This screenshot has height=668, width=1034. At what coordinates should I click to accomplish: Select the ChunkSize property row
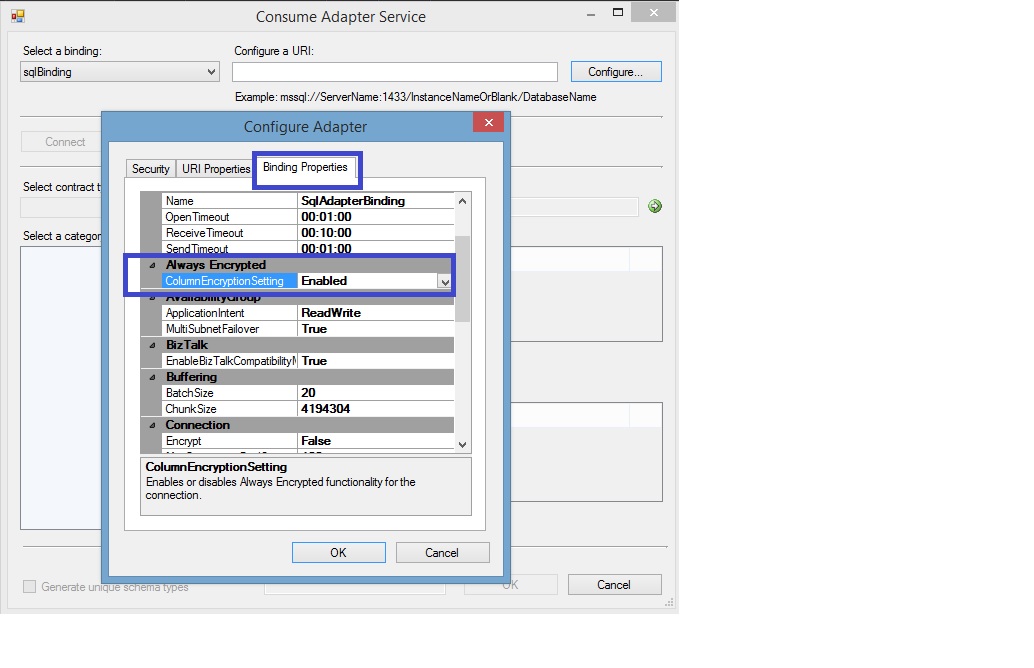point(308,409)
